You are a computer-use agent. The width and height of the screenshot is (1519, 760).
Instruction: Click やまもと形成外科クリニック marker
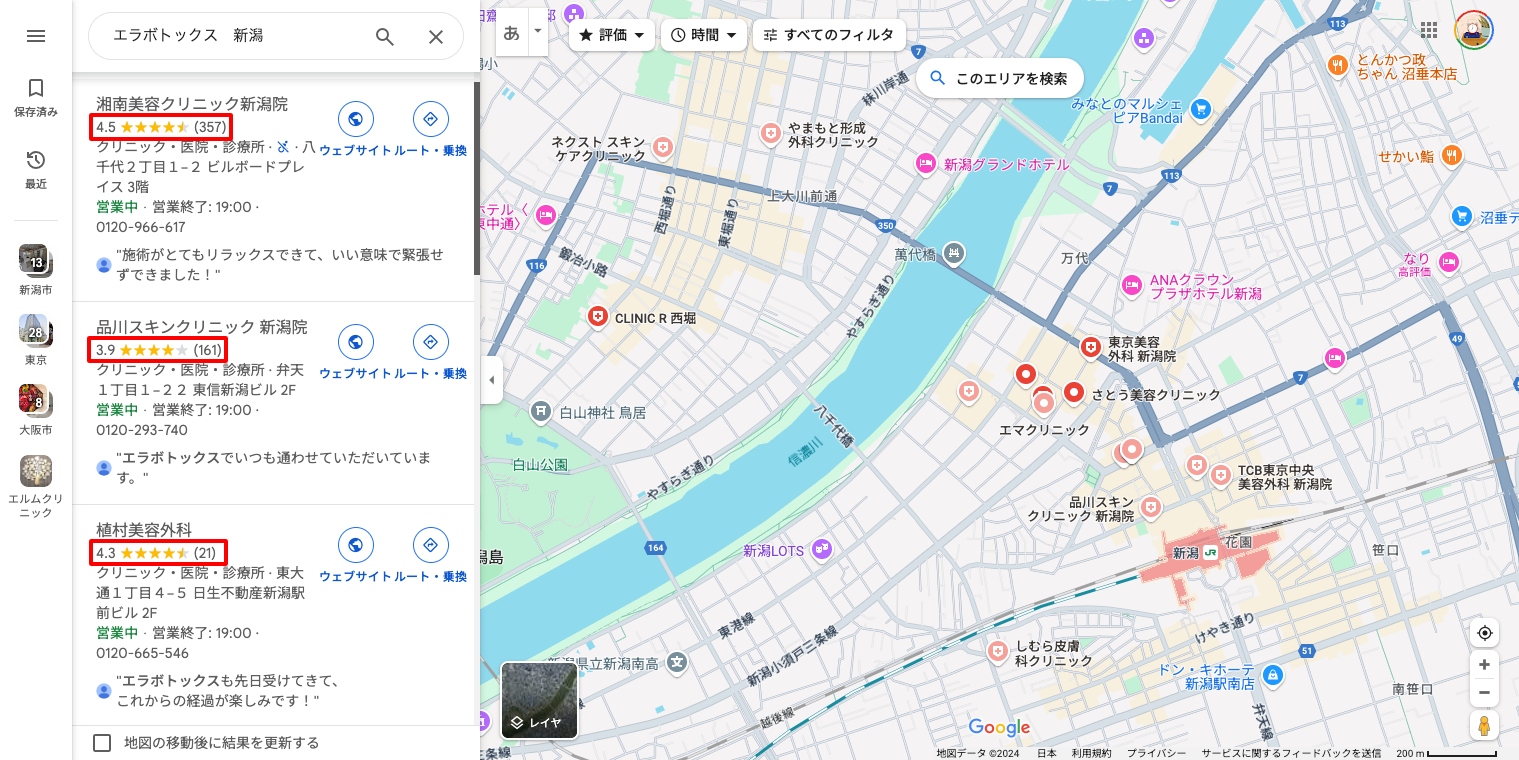(x=770, y=132)
